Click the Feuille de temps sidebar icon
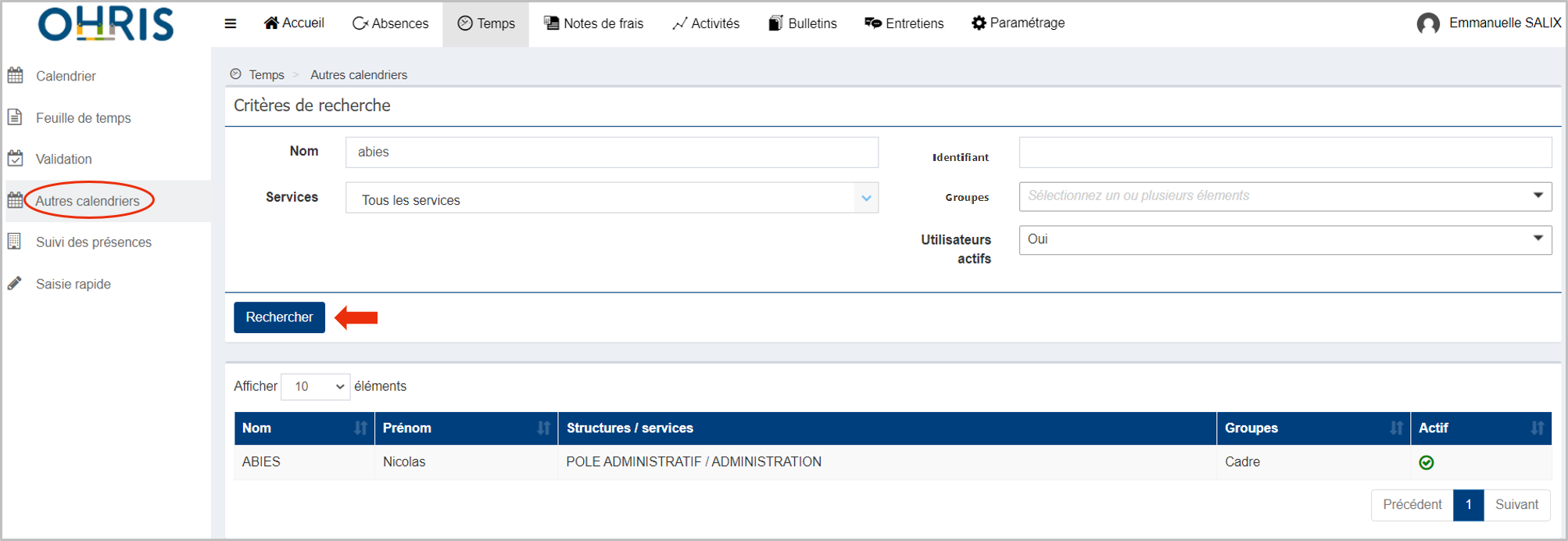The image size is (1568, 541). 15,117
